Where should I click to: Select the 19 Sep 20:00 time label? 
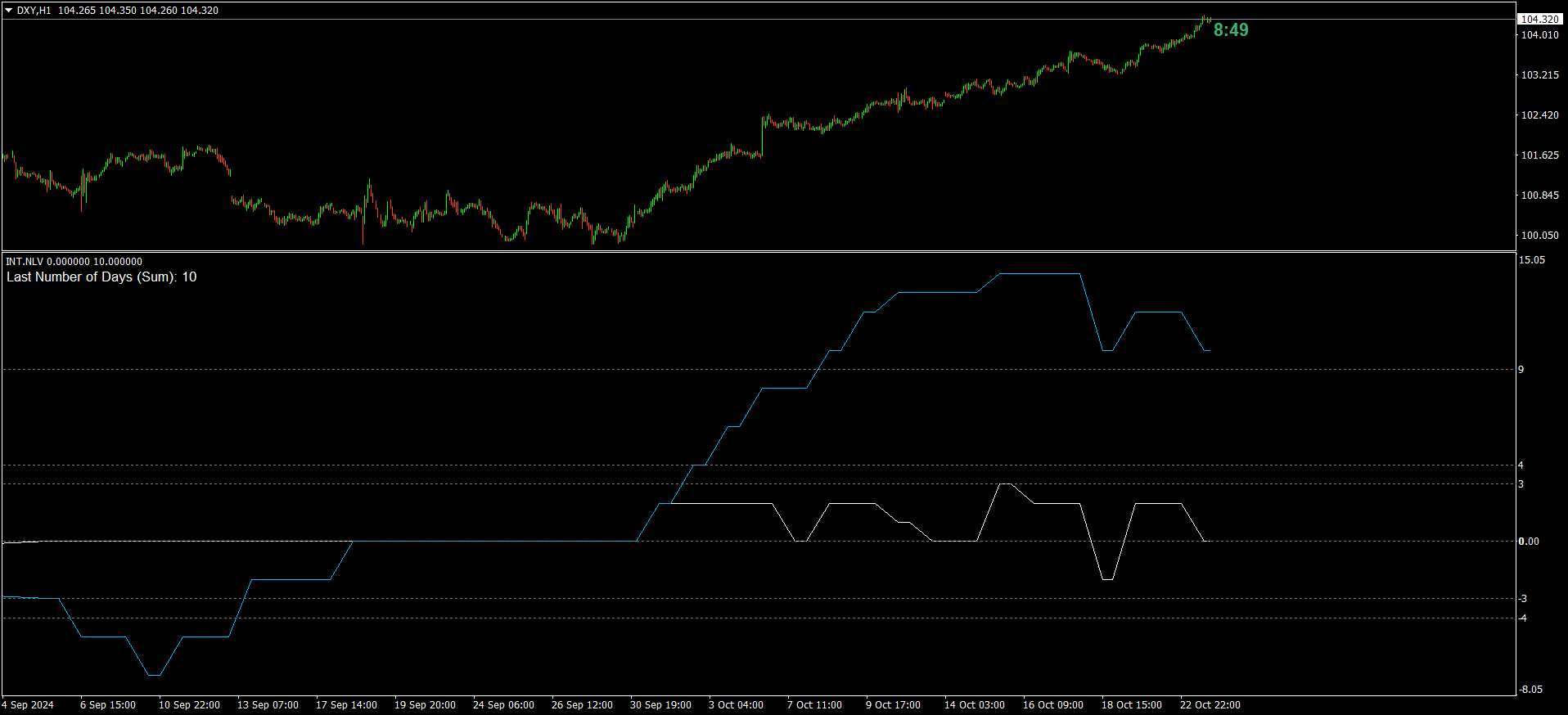[425, 705]
